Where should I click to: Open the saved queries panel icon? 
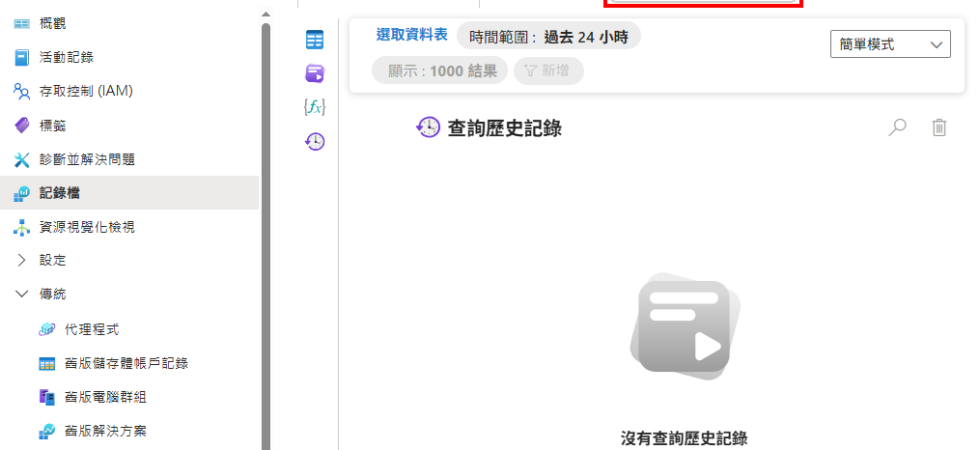[x=314, y=73]
